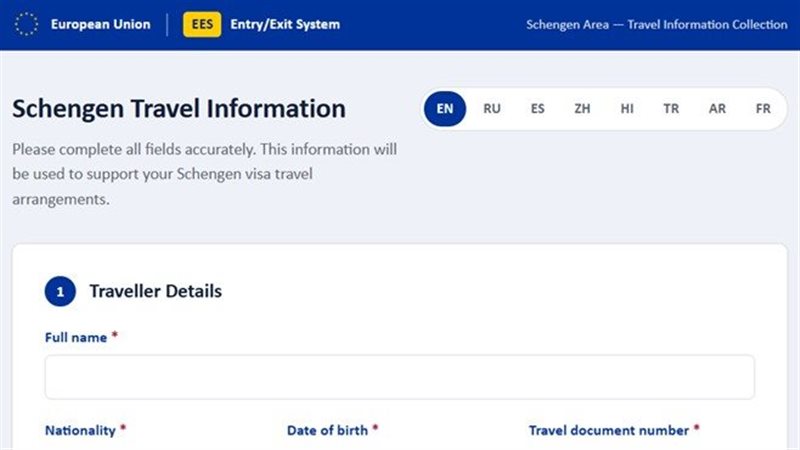Click the Travel document number label
Viewport: 800px width, 450px height.
[609, 430]
